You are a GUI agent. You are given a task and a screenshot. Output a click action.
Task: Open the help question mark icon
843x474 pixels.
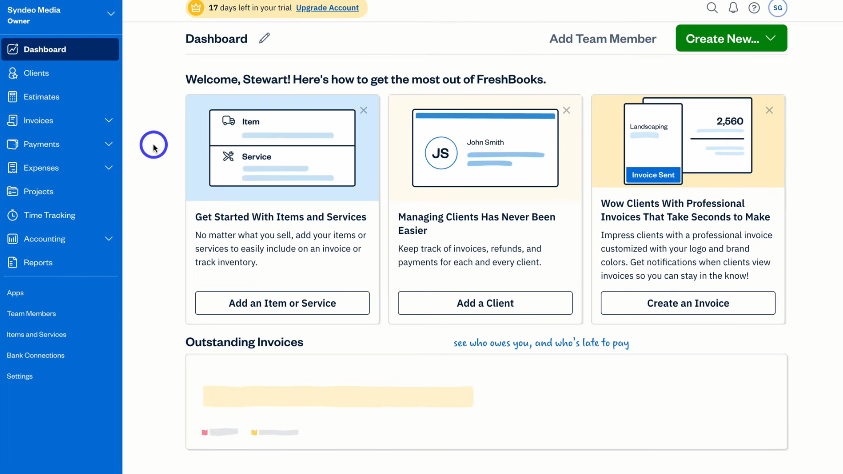(x=754, y=8)
